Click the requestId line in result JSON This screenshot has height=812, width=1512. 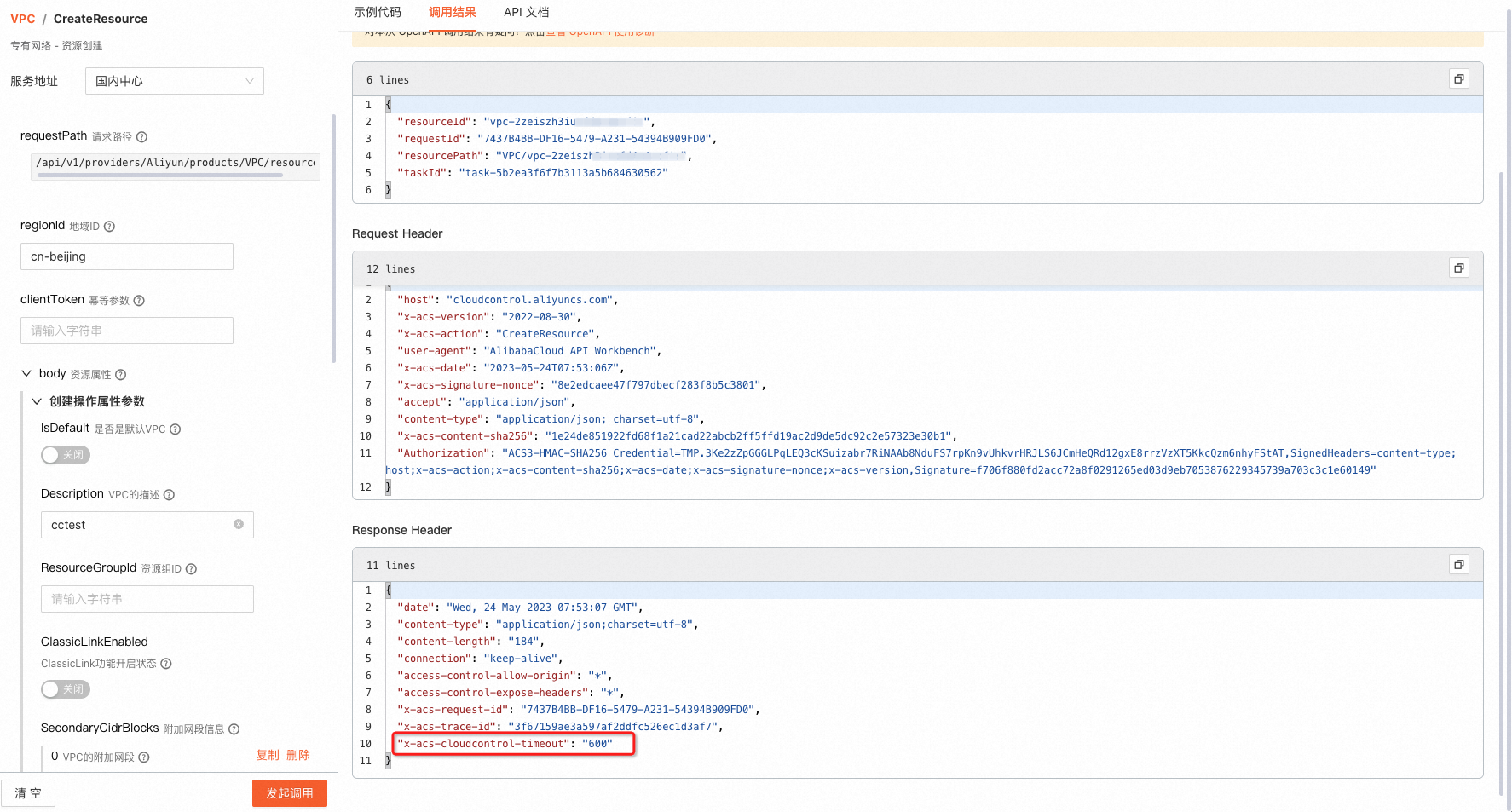point(557,139)
